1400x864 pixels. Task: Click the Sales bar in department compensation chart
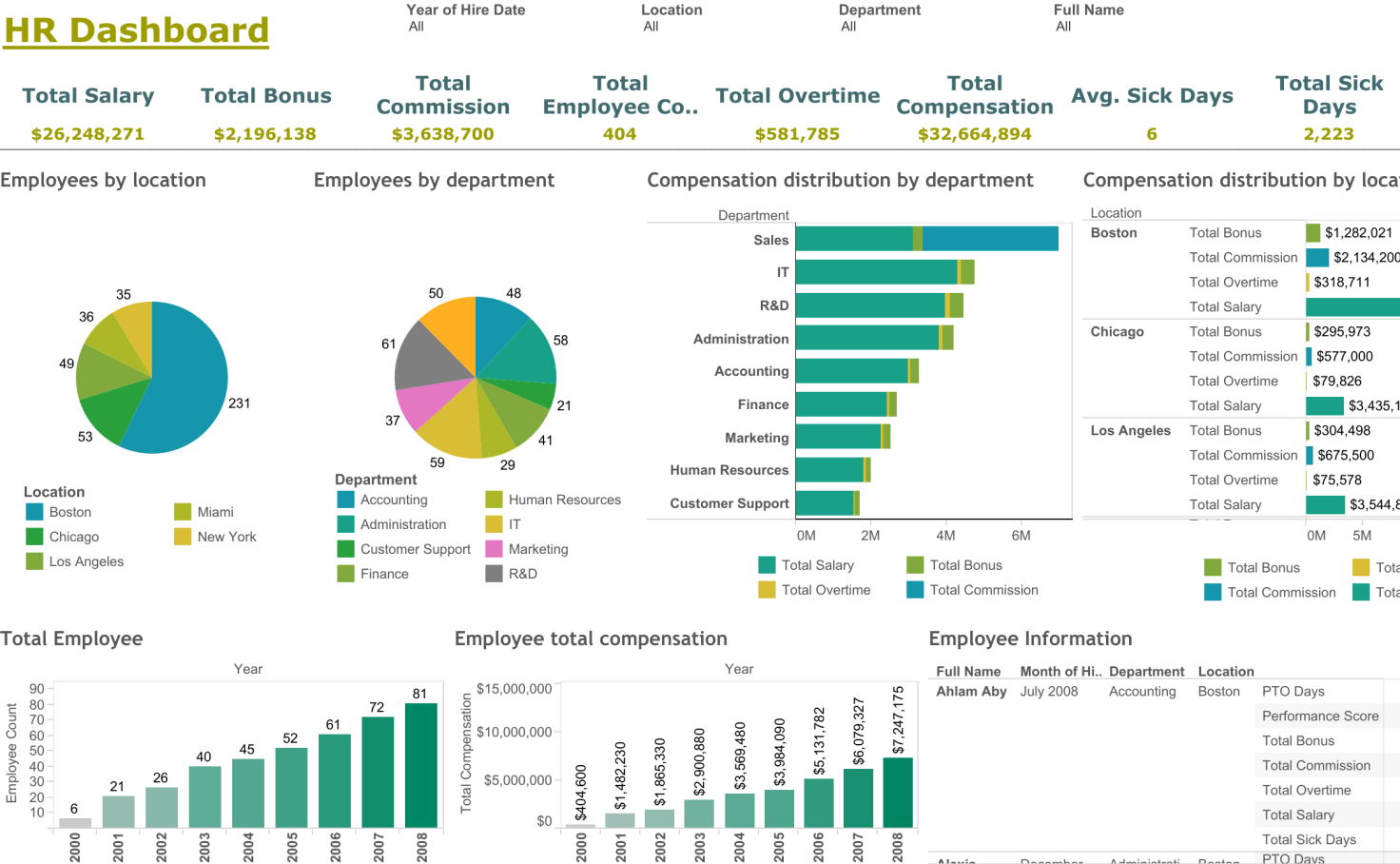[x=925, y=239]
